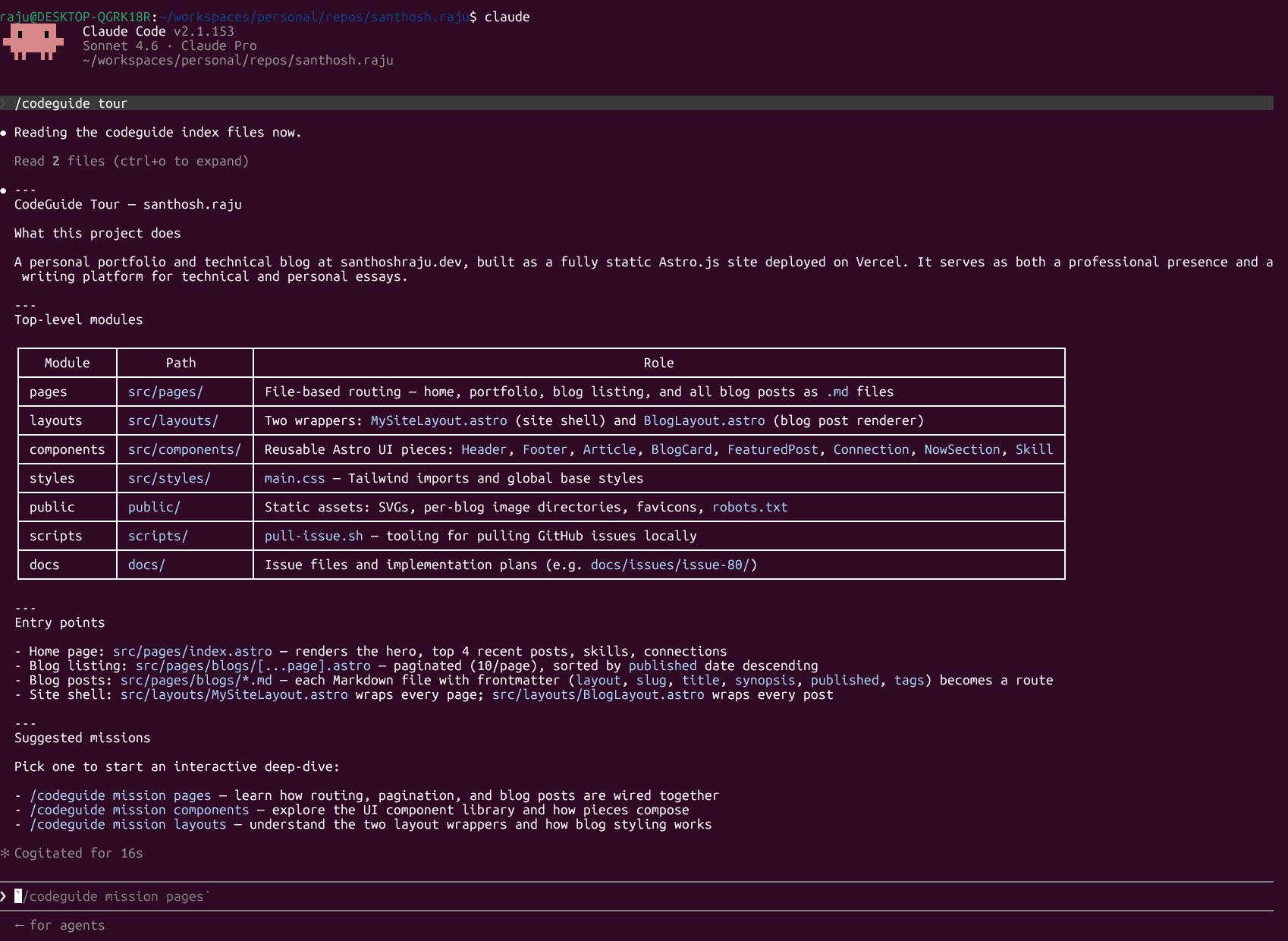Click the .md text in the pages row
Screen dimensions: 1288x941
point(837,392)
